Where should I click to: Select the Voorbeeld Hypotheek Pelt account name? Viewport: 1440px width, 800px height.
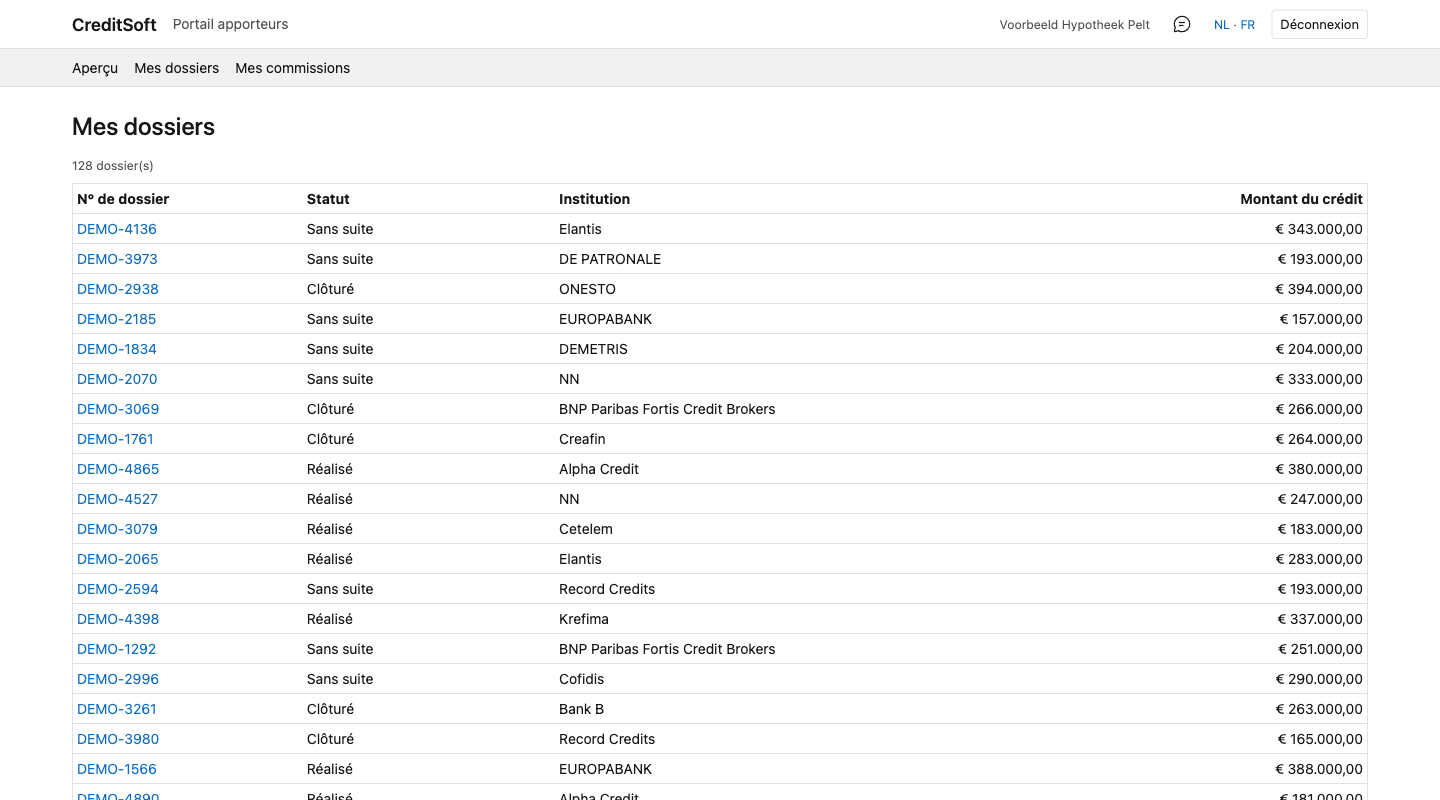click(x=1075, y=25)
